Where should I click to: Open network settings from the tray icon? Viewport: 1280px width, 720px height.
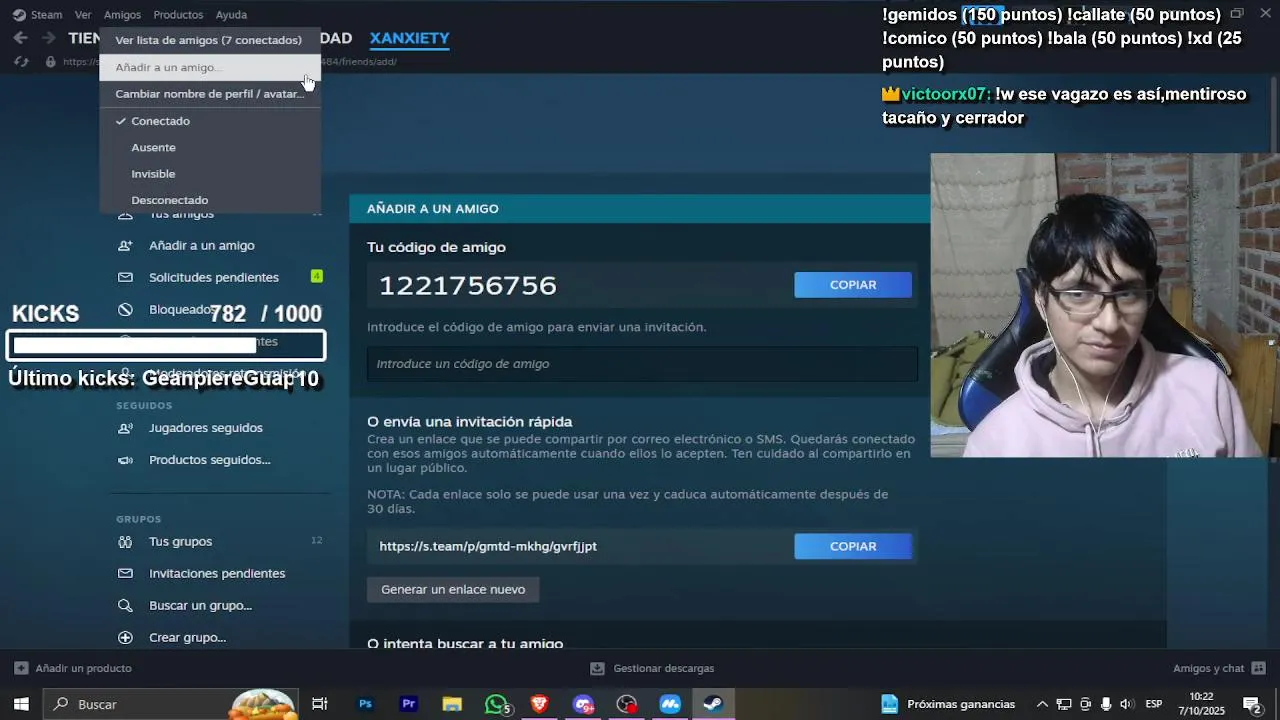click(1064, 704)
